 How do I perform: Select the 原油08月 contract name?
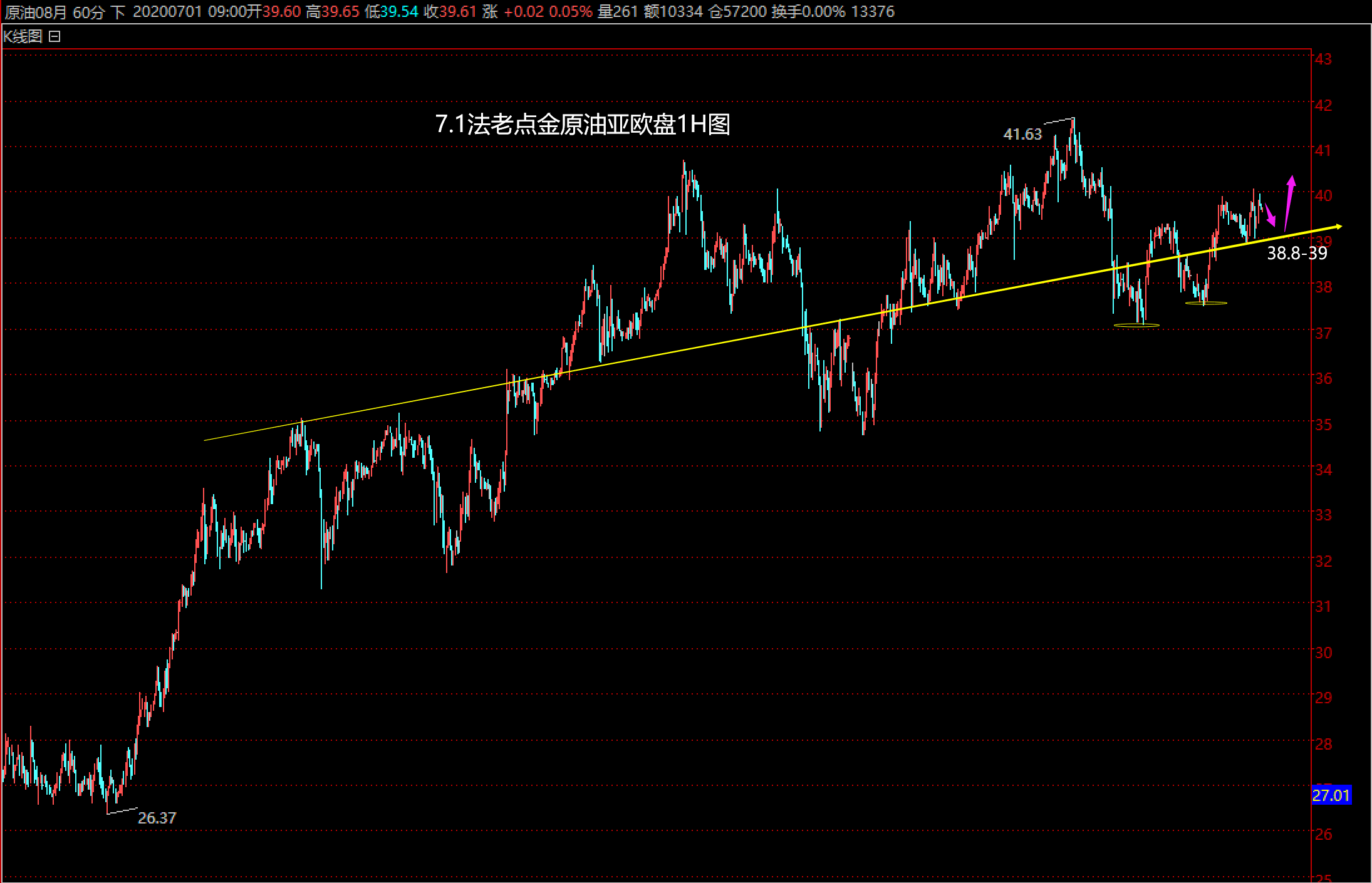point(36,12)
